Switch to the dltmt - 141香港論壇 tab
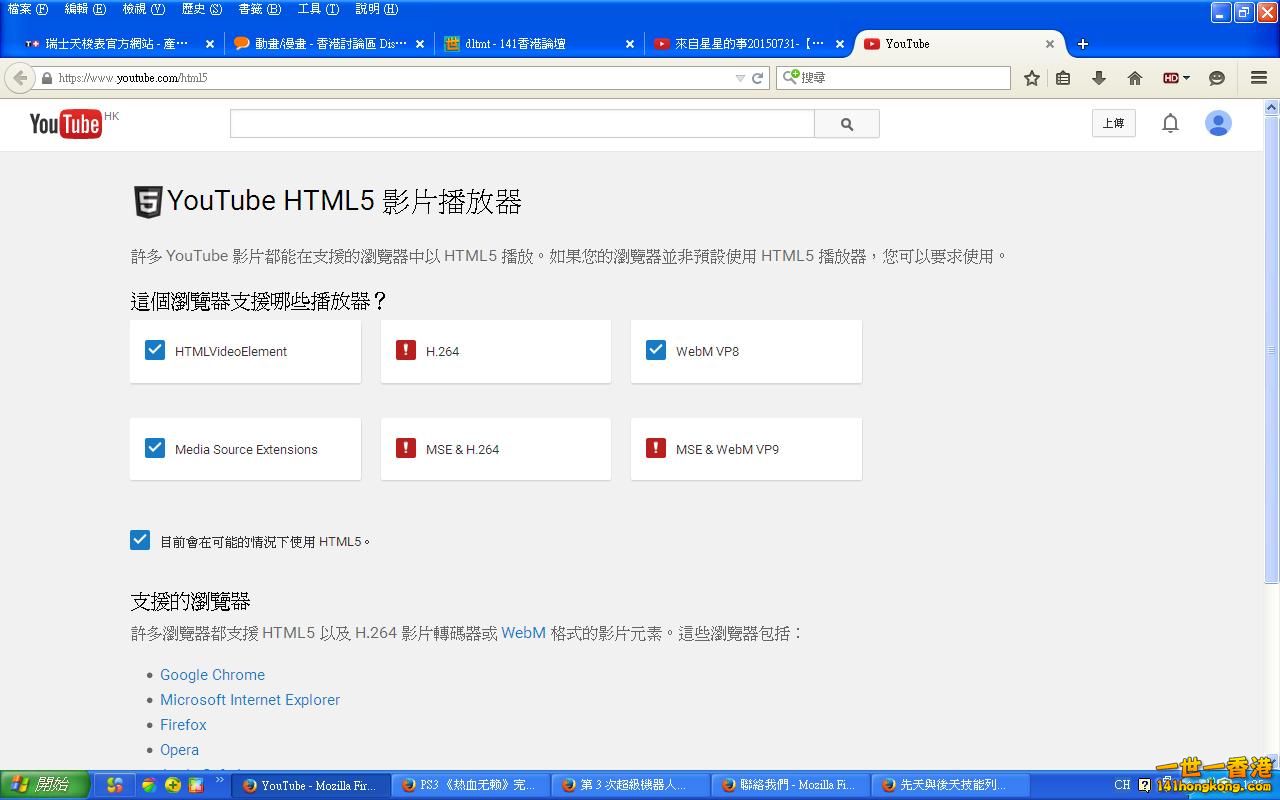This screenshot has height=800, width=1280. [x=539, y=44]
